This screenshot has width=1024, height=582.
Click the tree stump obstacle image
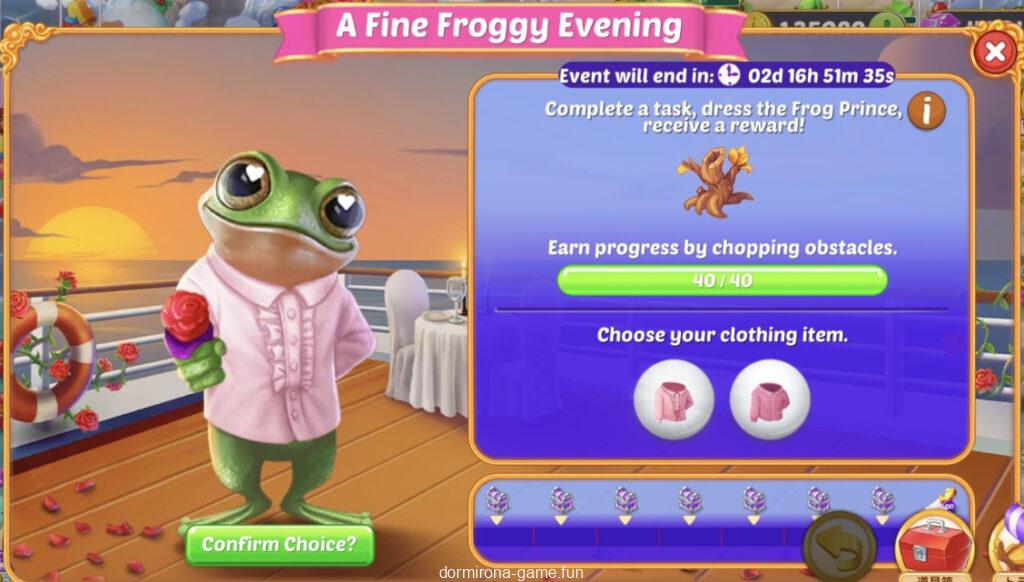716,182
